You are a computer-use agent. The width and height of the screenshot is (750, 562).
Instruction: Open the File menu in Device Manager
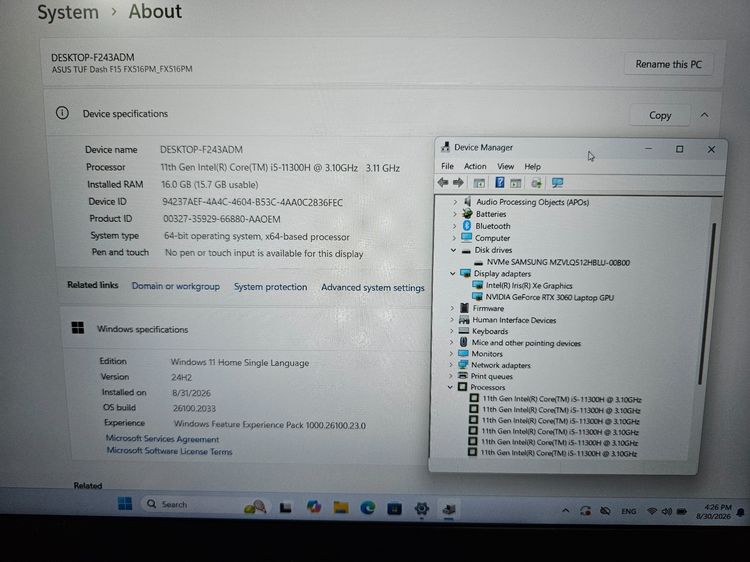447,166
